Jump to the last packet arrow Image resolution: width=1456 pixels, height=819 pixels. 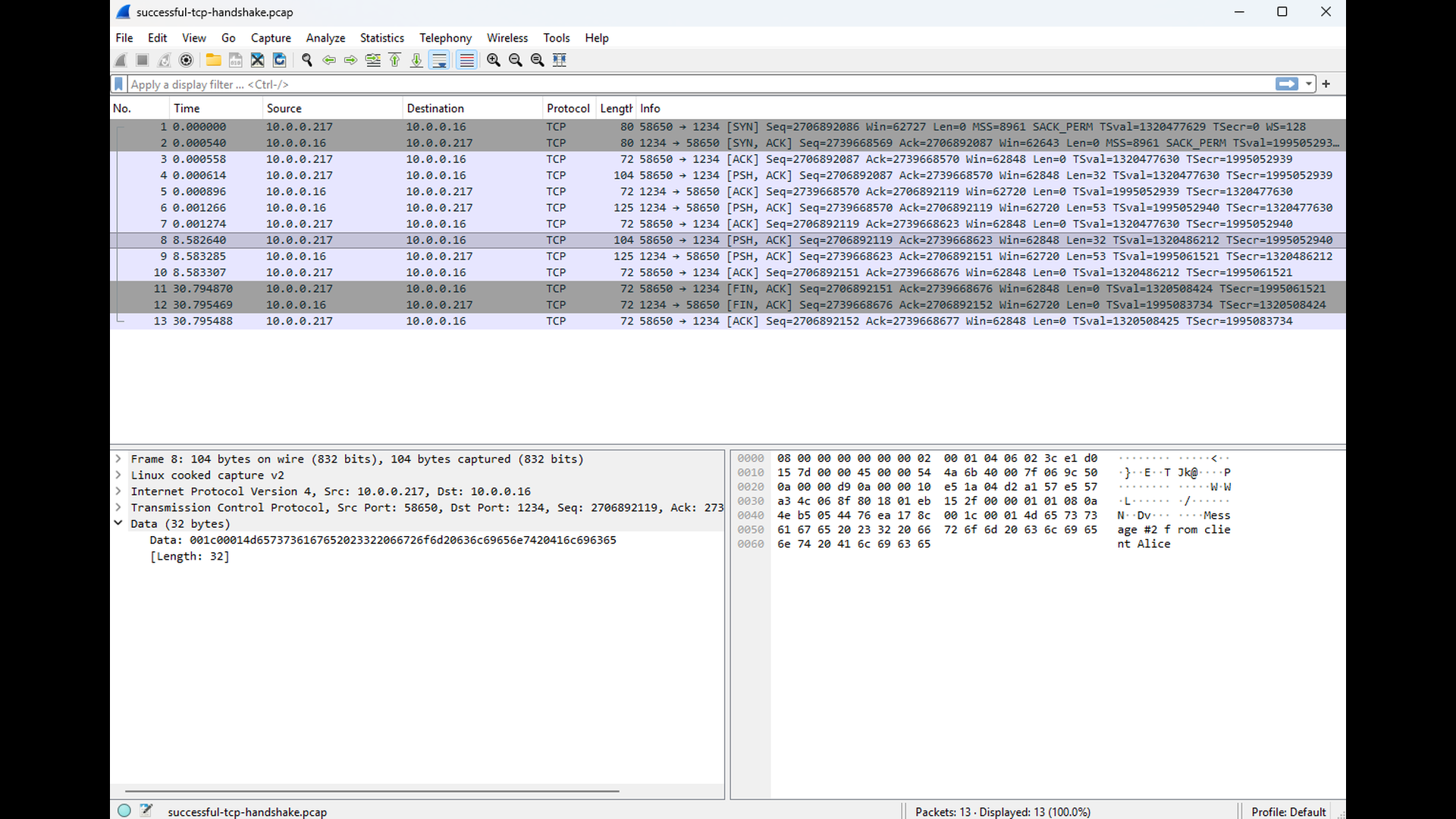tap(416, 60)
